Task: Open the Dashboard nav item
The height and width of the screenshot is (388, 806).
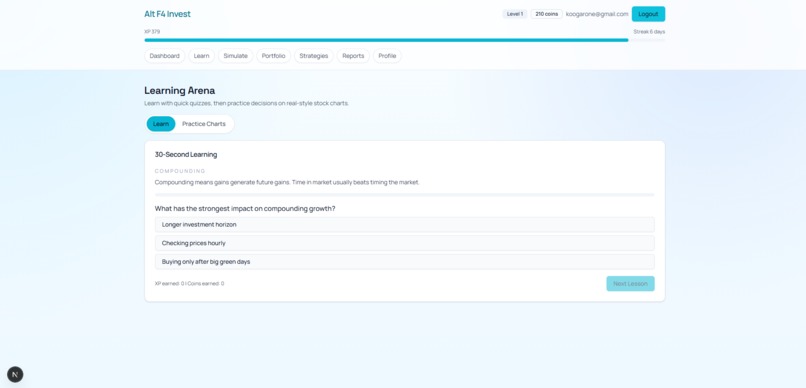Action: point(164,56)
